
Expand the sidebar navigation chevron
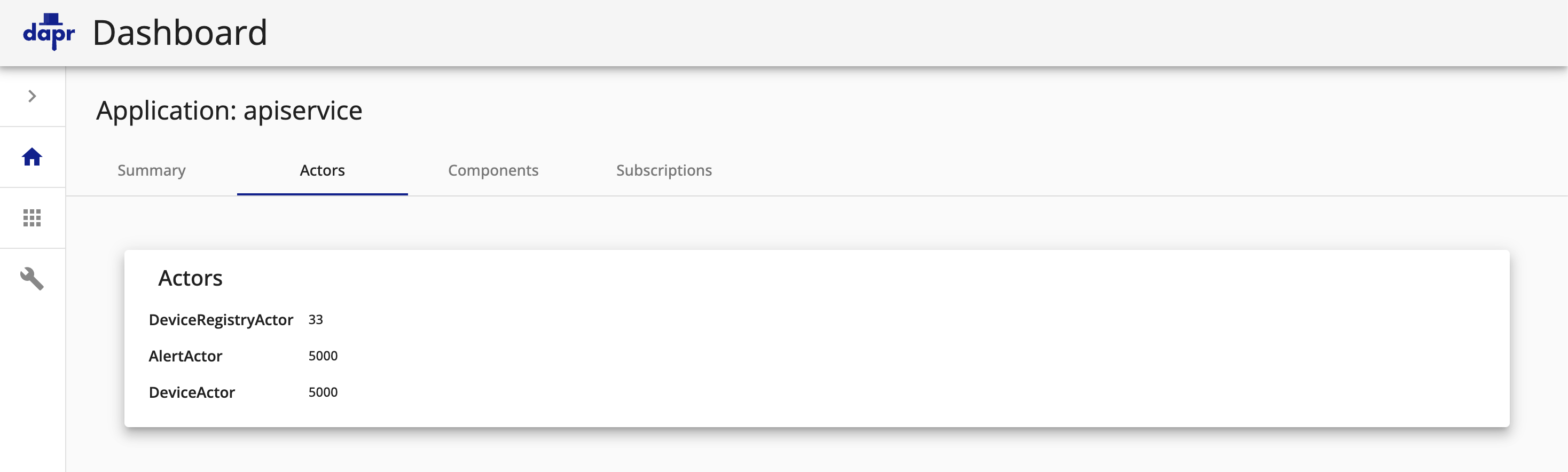point(32,96)
